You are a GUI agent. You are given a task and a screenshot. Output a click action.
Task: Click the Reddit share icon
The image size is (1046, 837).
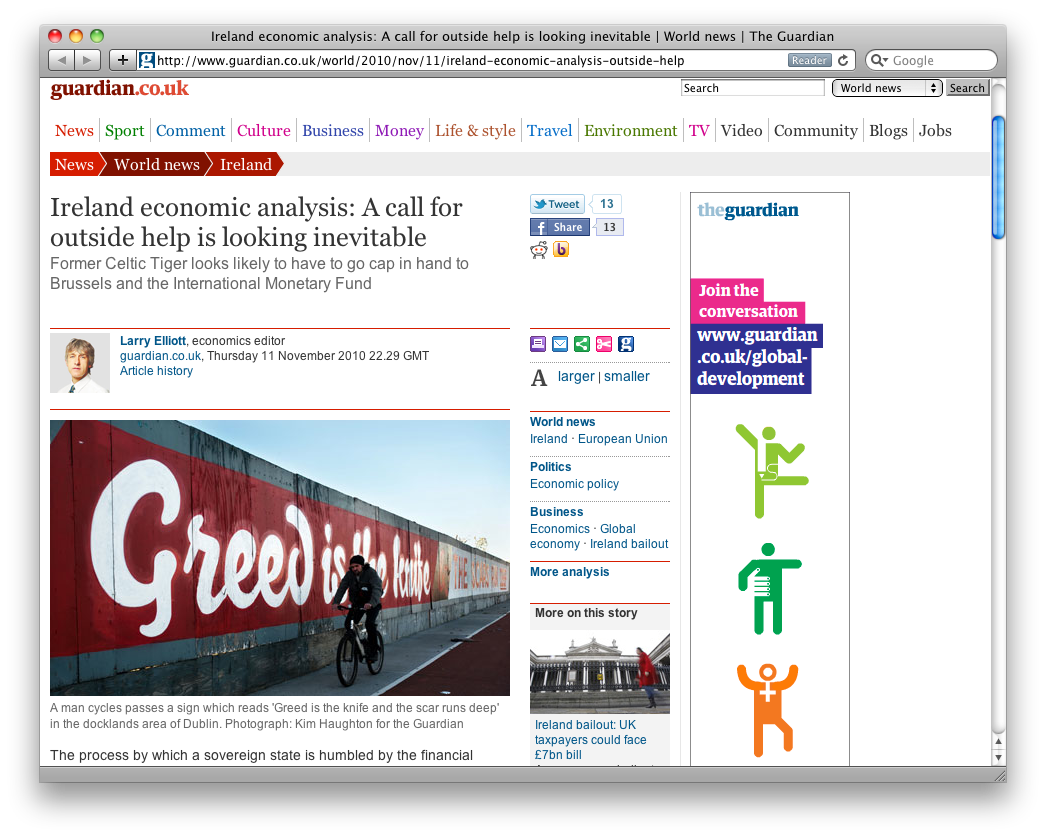(539, 250)
